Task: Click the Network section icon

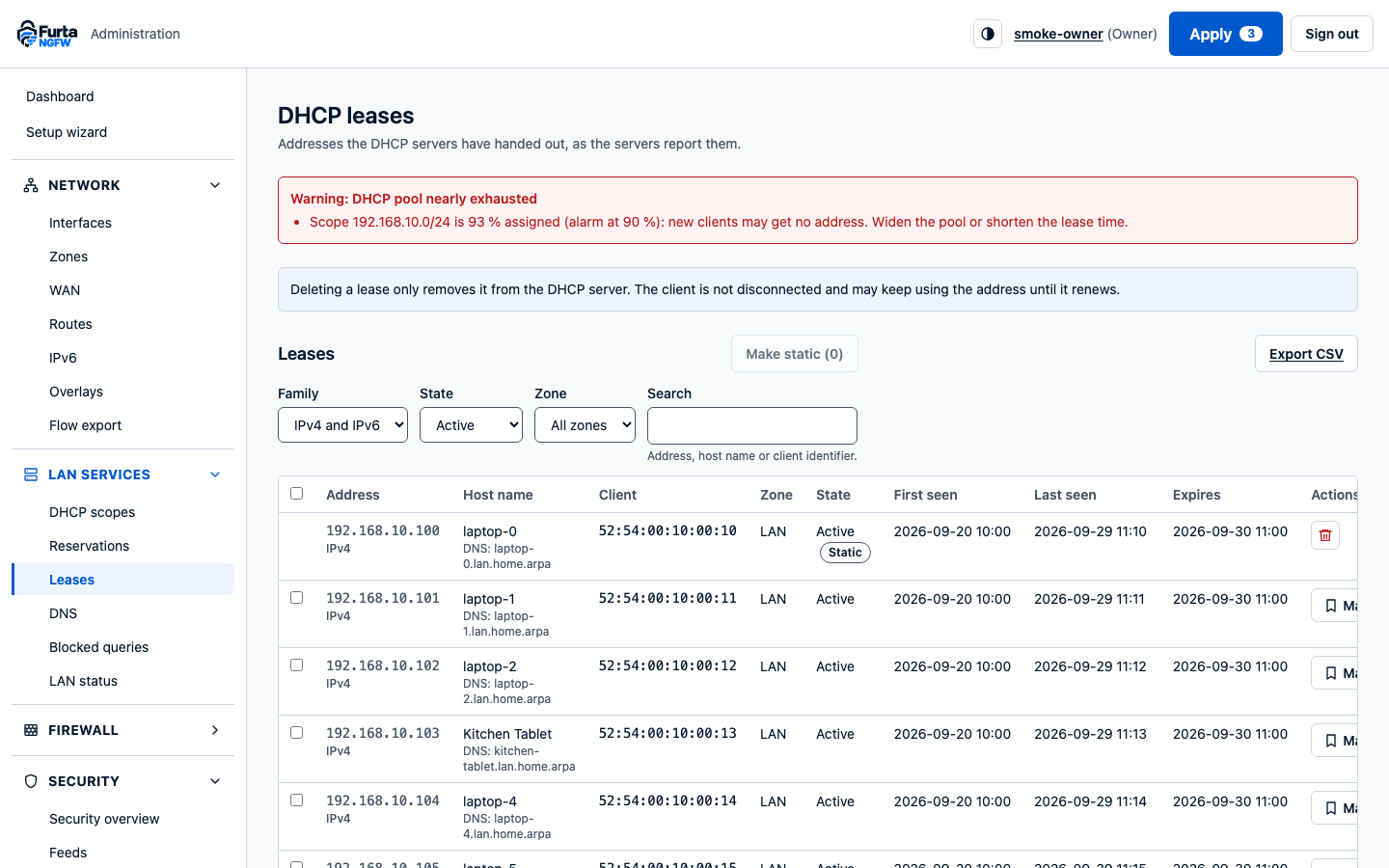Action: (31, 185)
